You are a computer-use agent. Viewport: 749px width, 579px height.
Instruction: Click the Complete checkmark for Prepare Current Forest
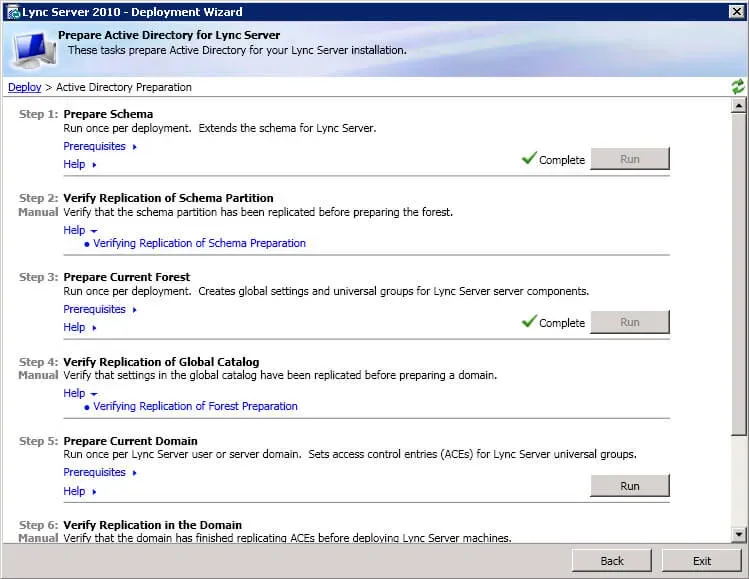[529, 321]
